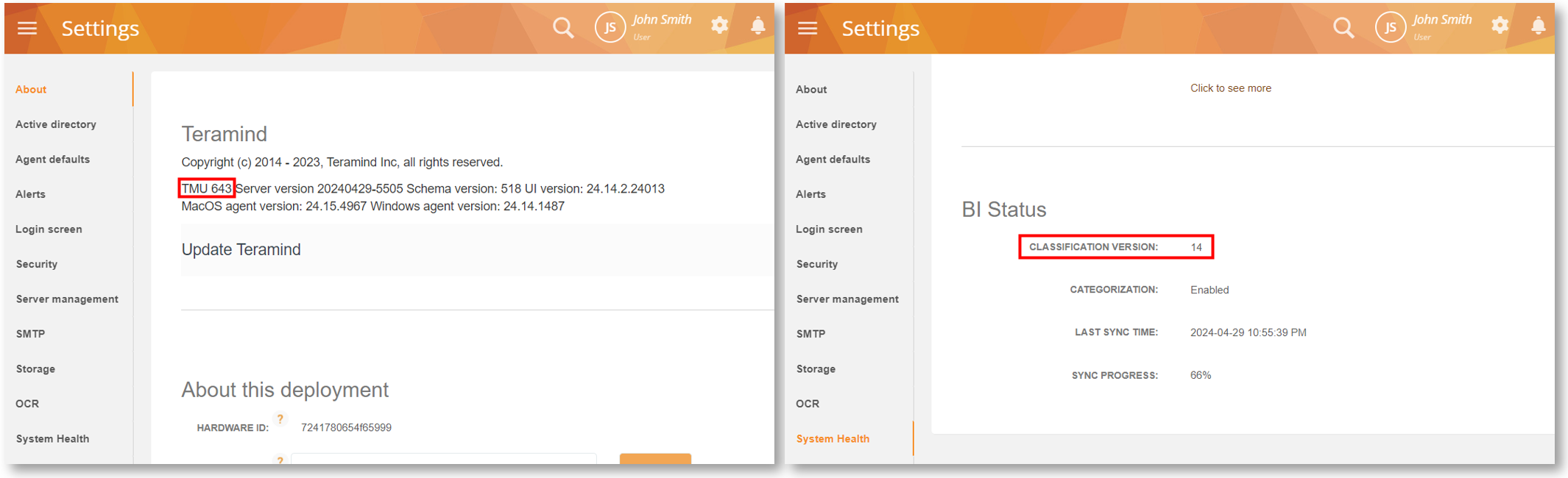
Task: Click classification version value 14
Action: [x=1196, y=247]
